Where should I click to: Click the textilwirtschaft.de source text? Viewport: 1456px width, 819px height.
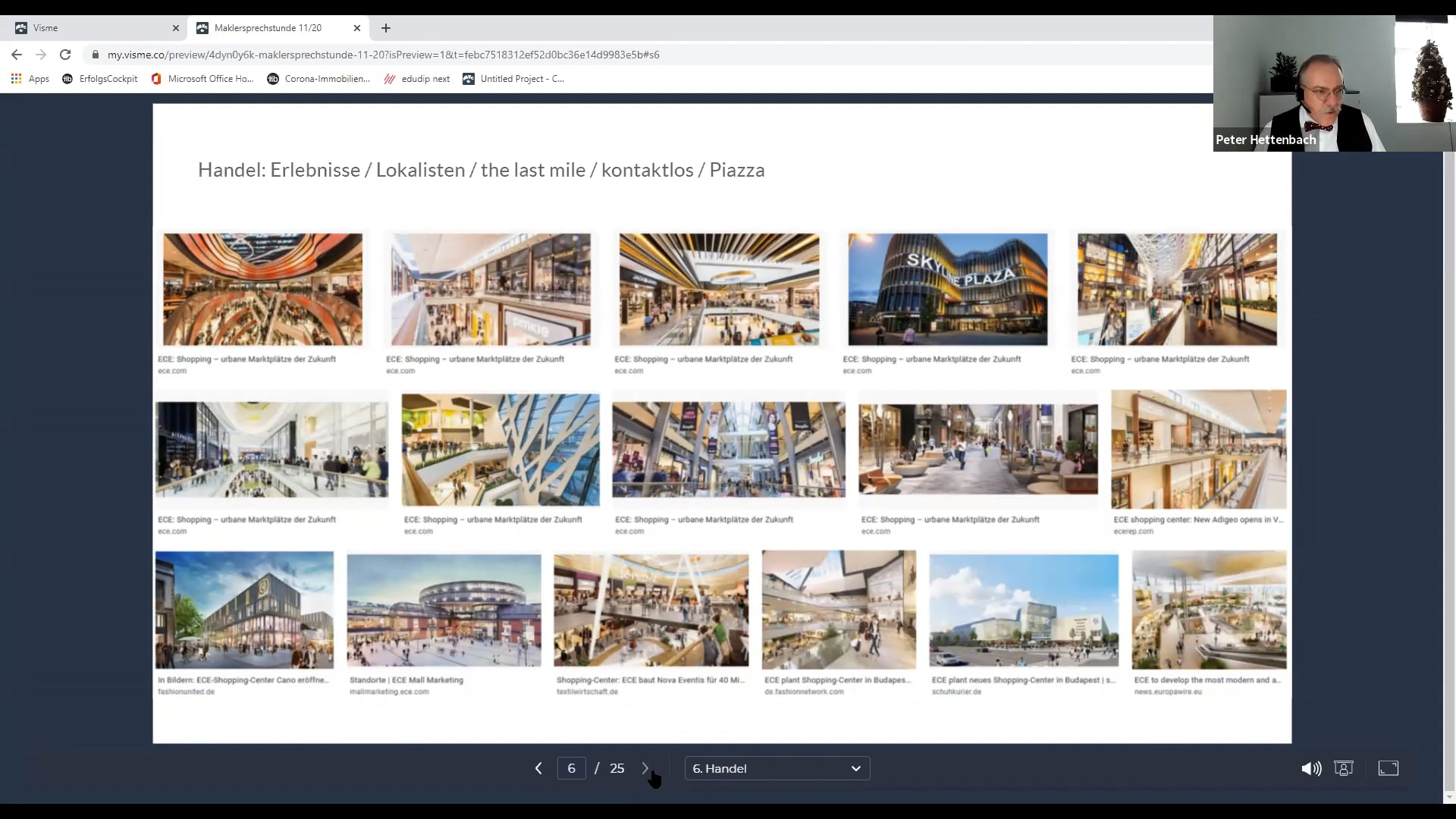[587, 692]
